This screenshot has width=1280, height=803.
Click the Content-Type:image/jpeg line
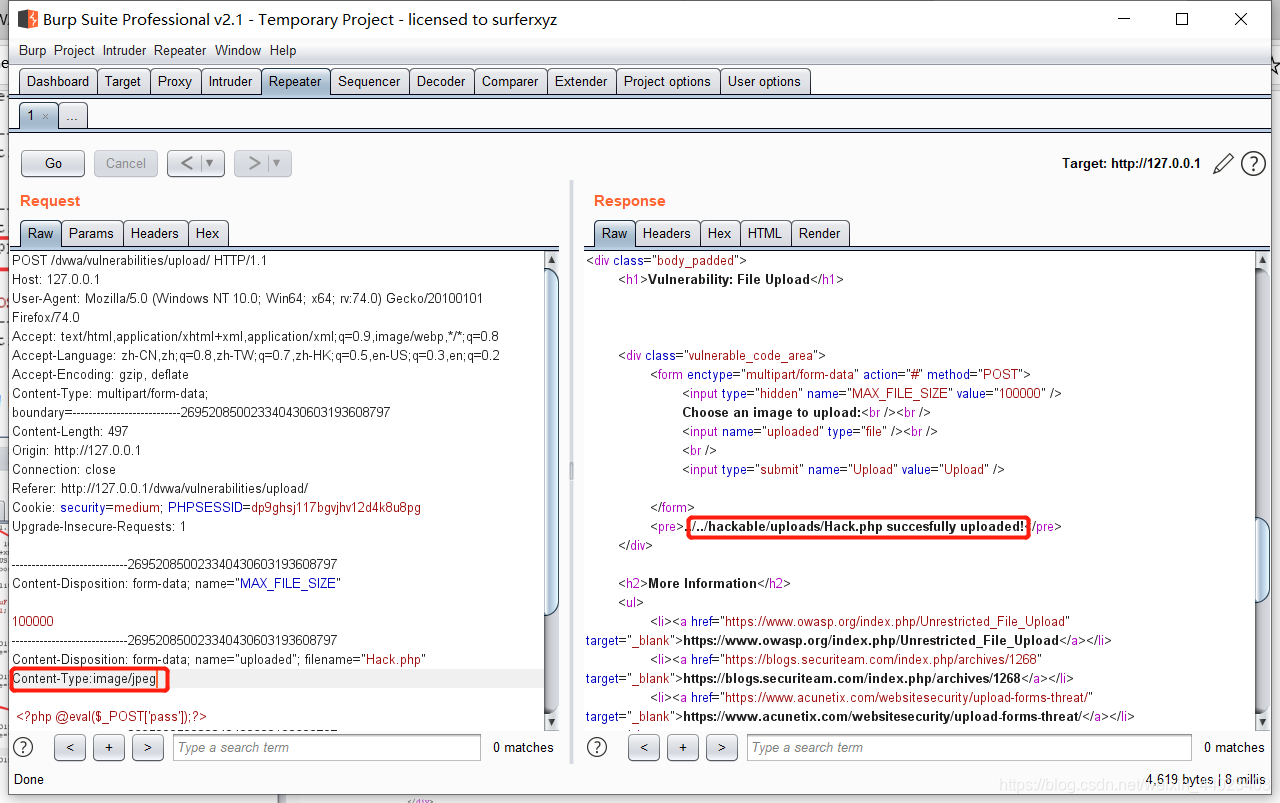85,679
